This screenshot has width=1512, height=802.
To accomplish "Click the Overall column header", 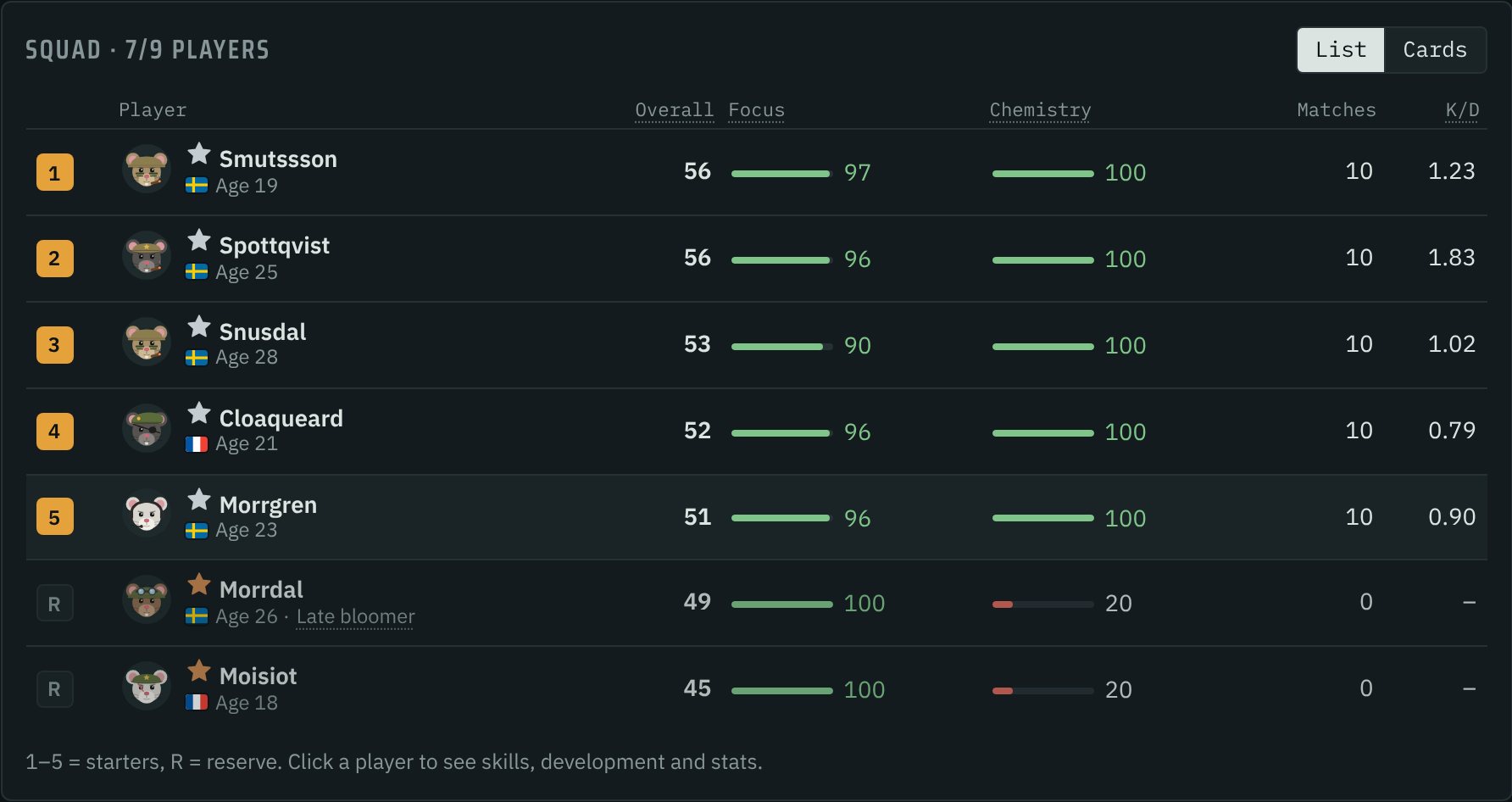I will point(675,110).
